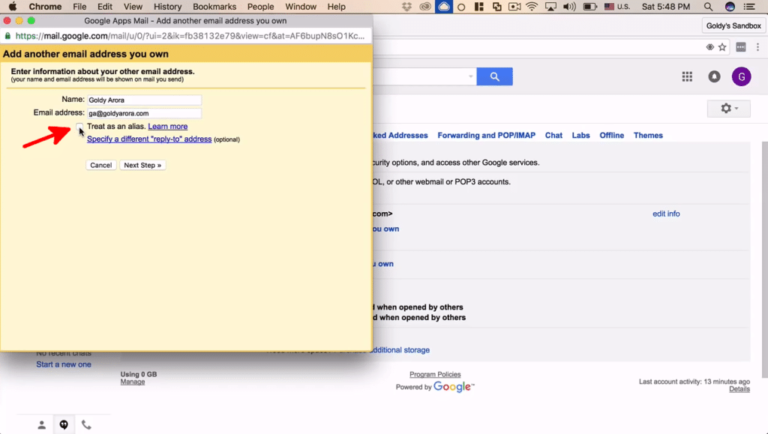Click the highlighted blue cloud menu bar icon
The width and height of the screenshot is (768, 434).
444,7
